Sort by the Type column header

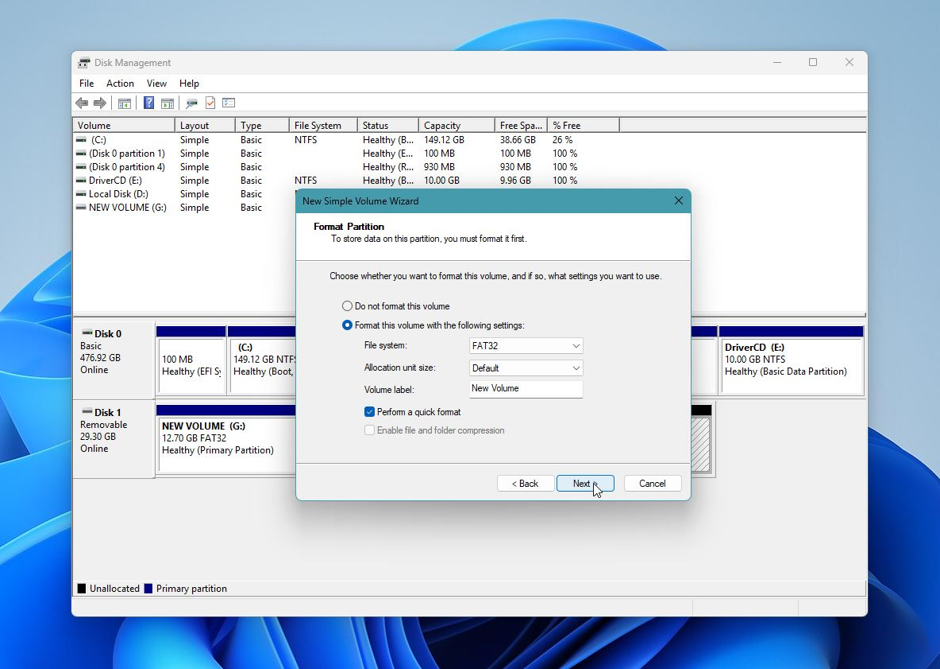click(262, 125)
